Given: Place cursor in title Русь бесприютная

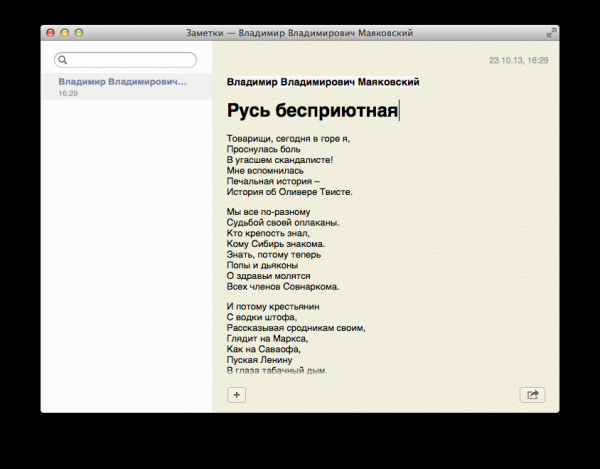Looking at the screenshot, I should (313, 110).
